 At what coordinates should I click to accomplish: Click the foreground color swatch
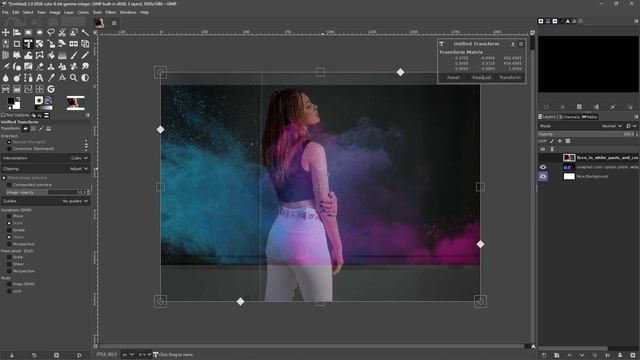point(11,101)
